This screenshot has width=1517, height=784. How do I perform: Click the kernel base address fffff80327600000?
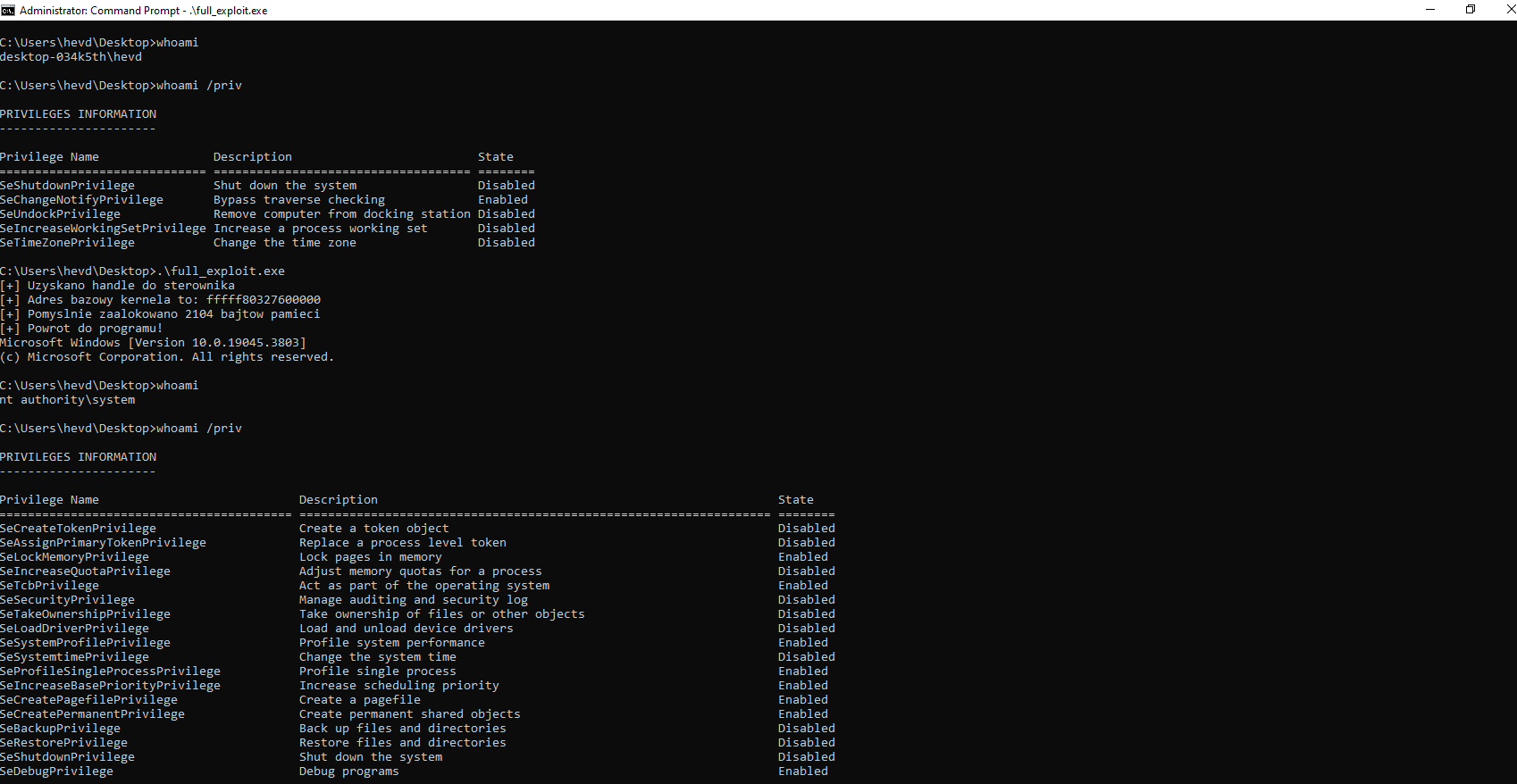click(x=264, y=300)
